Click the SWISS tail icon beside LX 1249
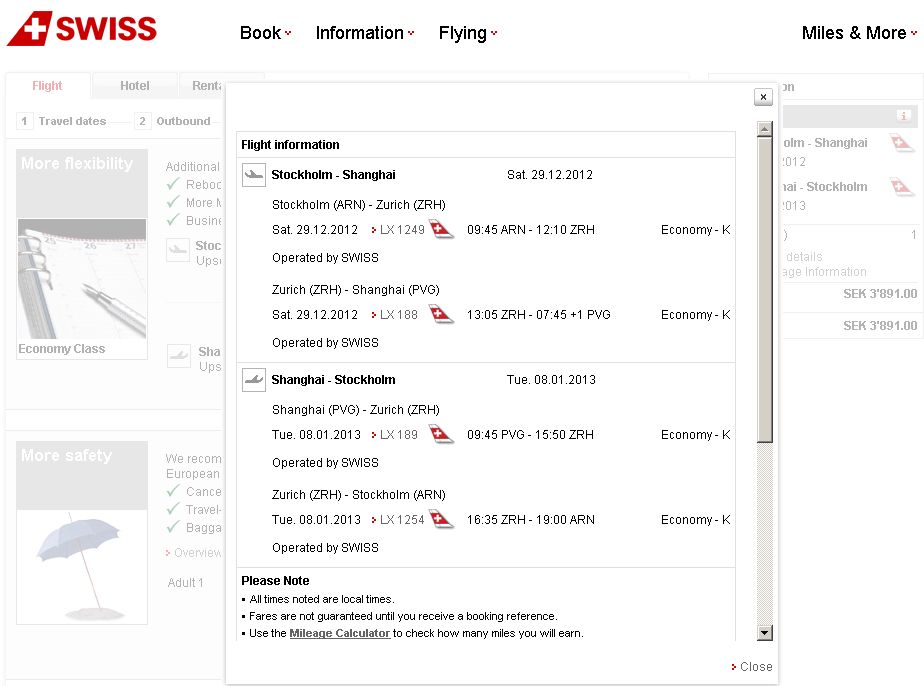This screenshot has height=686, width=924. [x=441, y=230]
